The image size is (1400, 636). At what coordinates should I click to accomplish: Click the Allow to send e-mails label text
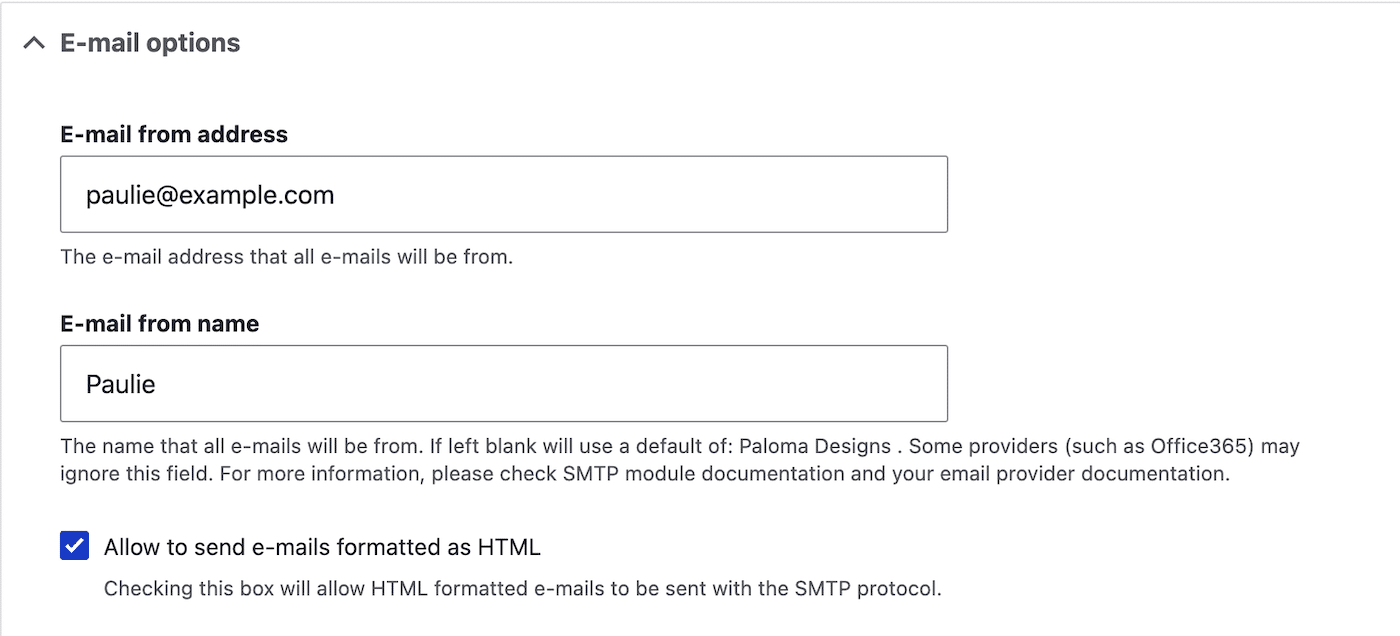321,546
